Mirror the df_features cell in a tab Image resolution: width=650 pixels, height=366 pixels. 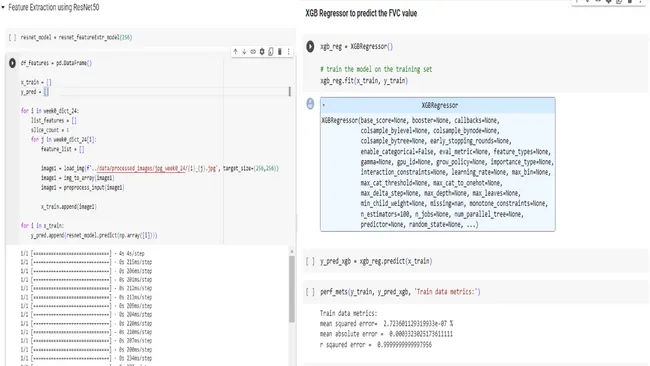(x=271, y=52)
